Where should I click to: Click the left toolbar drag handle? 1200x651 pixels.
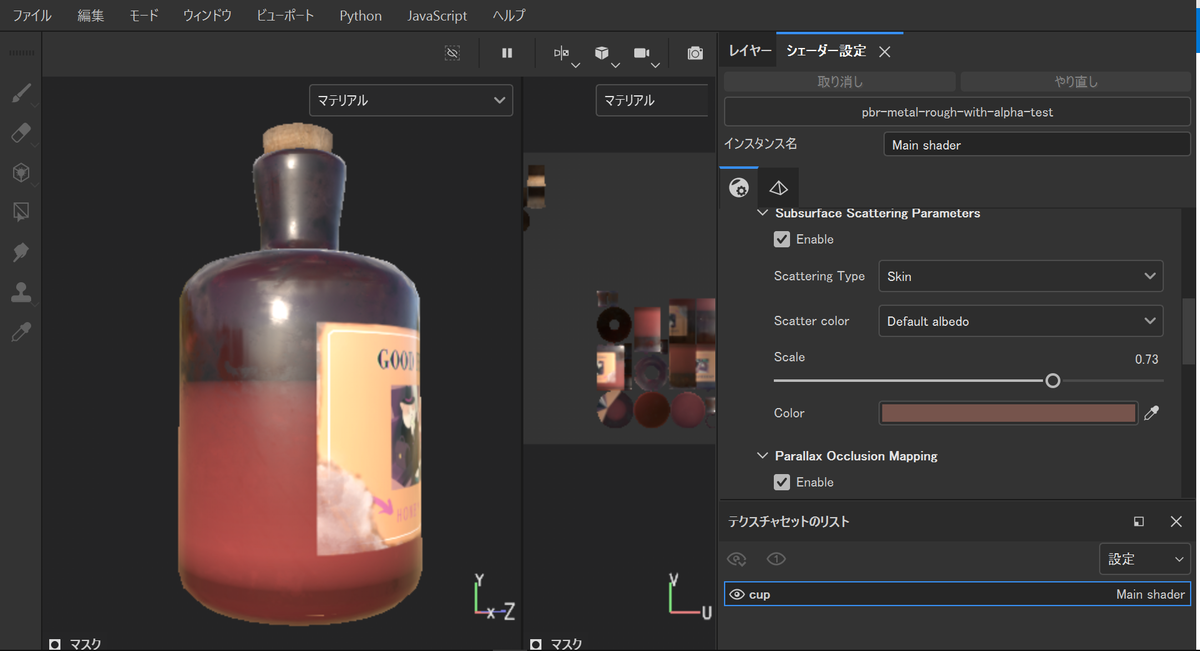coord(20,52)
